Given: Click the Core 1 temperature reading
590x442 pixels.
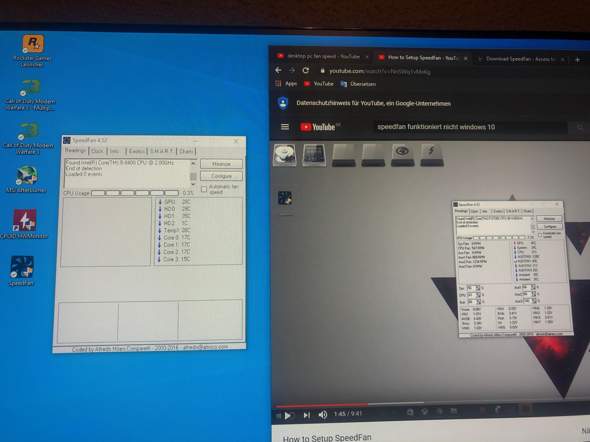Looking at the screenshot, I should coord(175,245).
